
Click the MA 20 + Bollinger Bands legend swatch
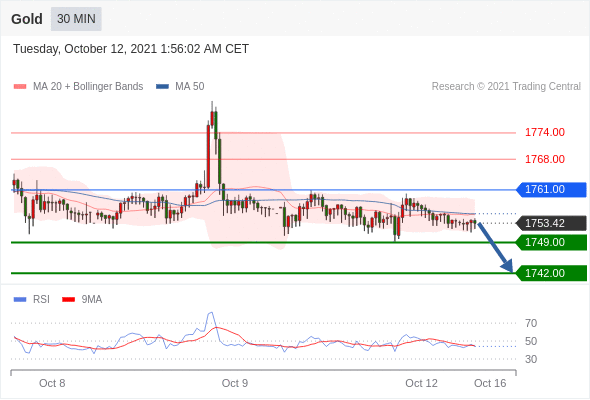[20, 87]
